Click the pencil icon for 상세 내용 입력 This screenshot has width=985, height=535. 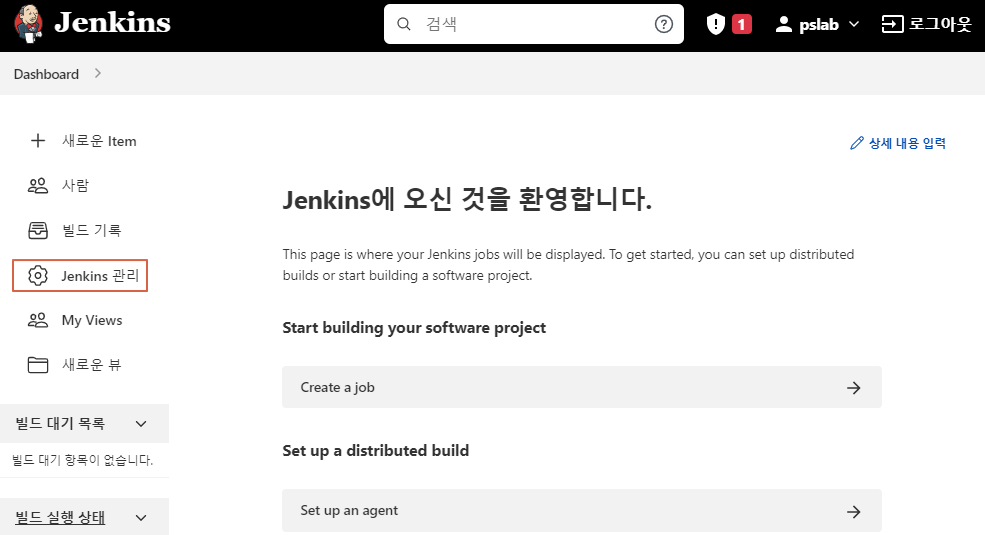pos(857,143)
